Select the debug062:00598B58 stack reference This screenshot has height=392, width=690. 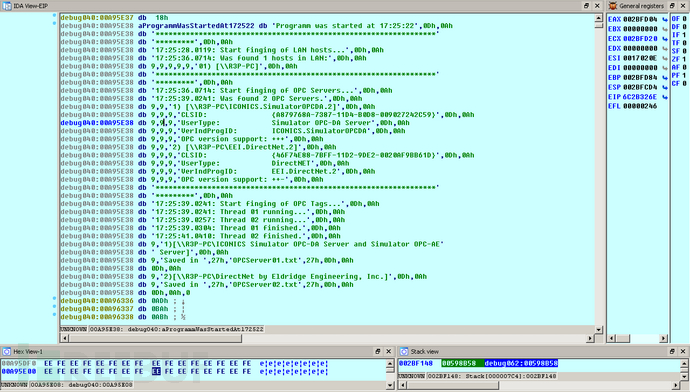(x=521, y=363)
